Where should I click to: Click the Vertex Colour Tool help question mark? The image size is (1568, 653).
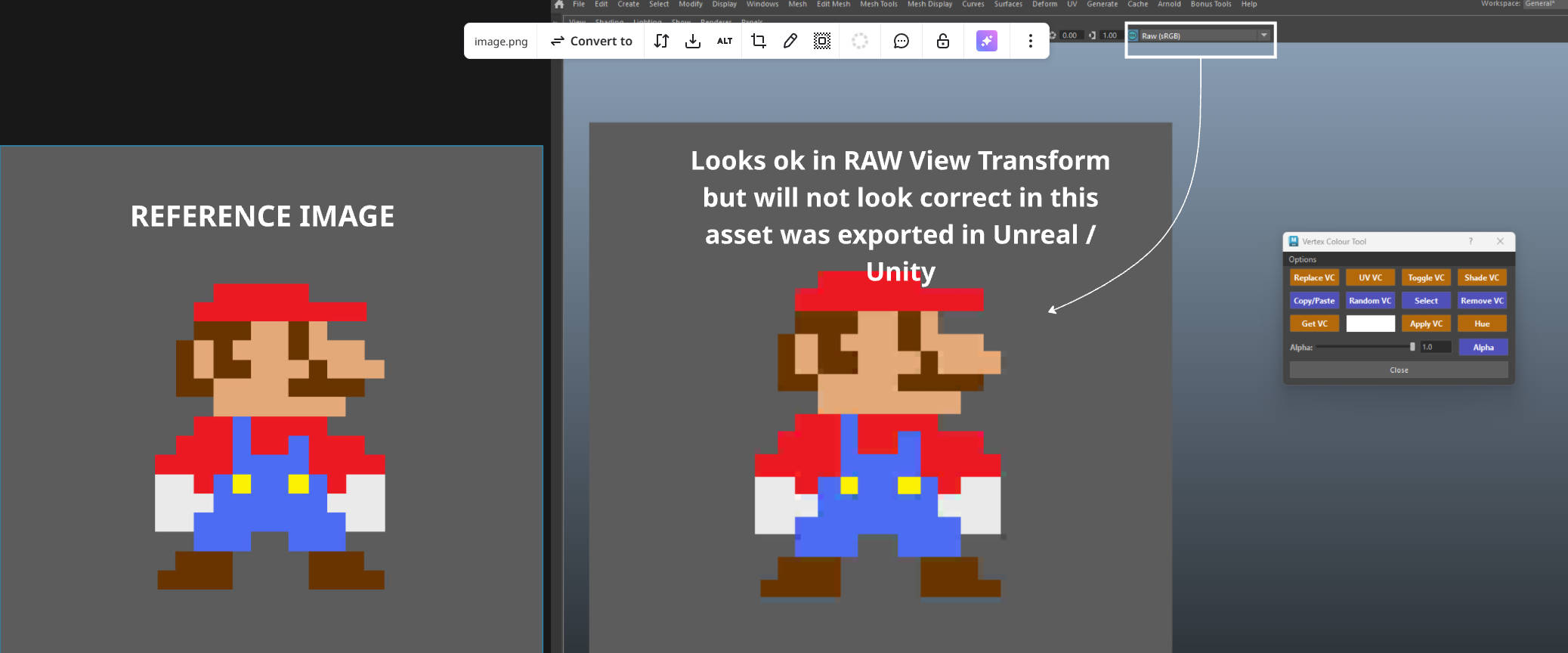pyautogui.click(x=1471, y=241)
